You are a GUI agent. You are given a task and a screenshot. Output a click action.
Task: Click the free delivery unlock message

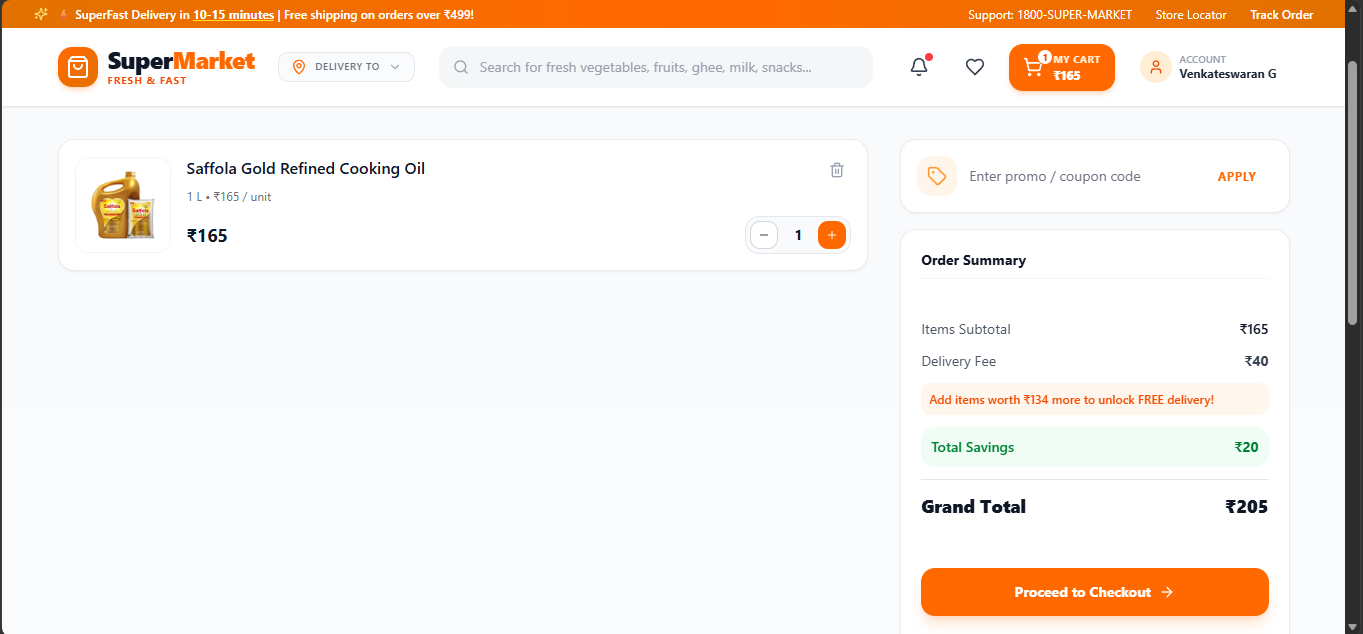point(1095,399)
